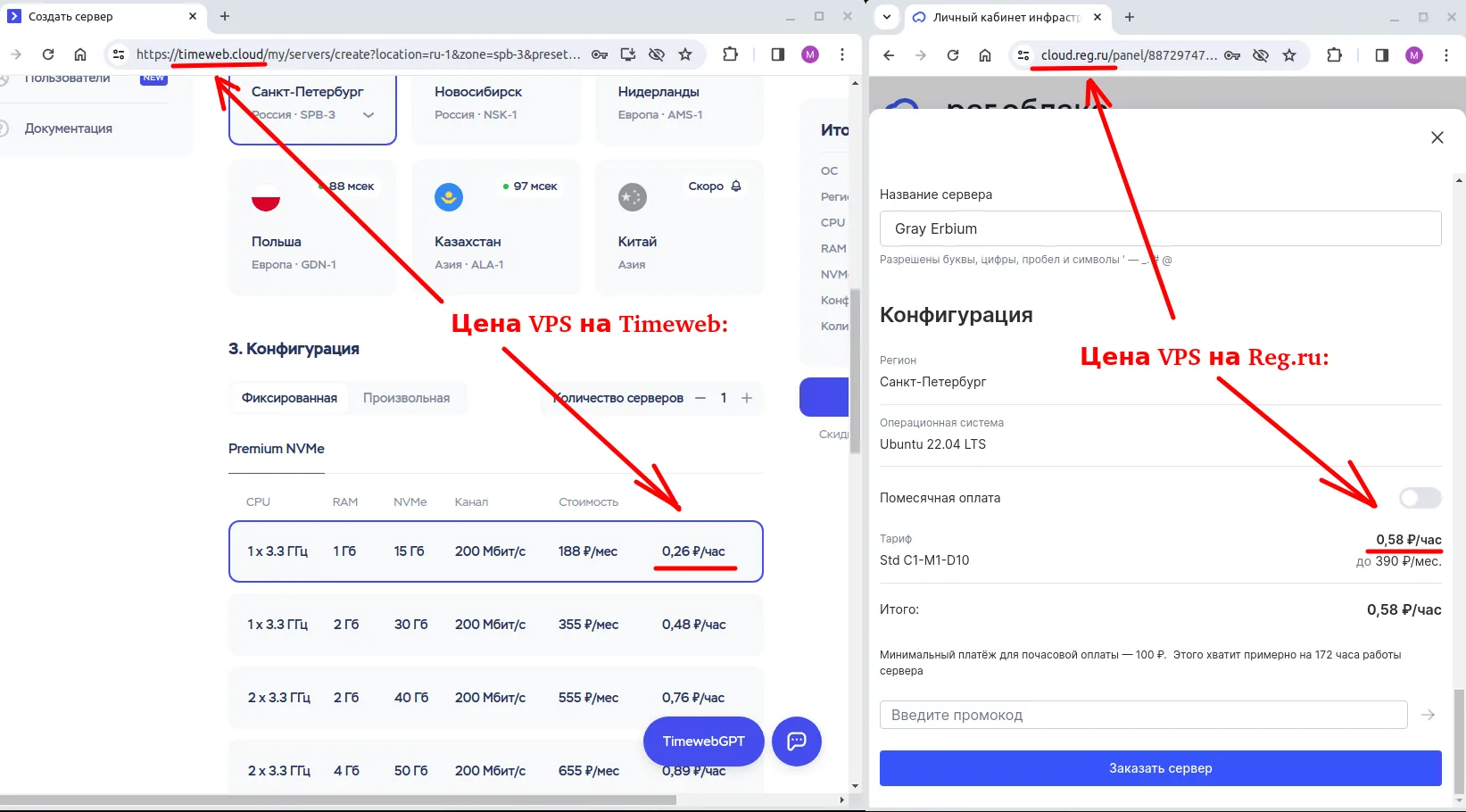Switch to the Произвольная configuration tab
Image resolution: width=1466 pixels, height=812 pixels.
(407, 397)
